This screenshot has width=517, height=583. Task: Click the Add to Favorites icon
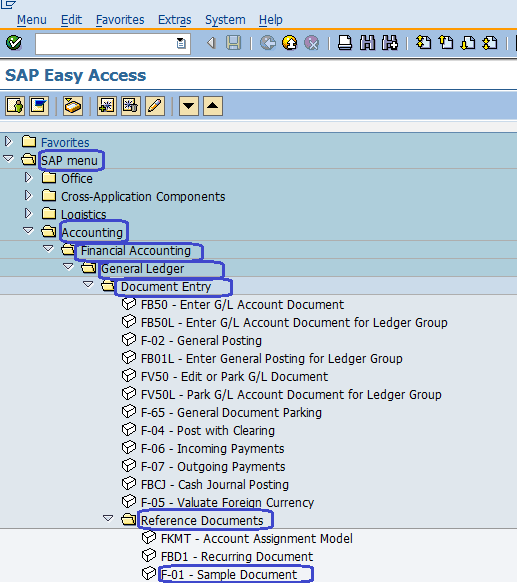[107, 106]
